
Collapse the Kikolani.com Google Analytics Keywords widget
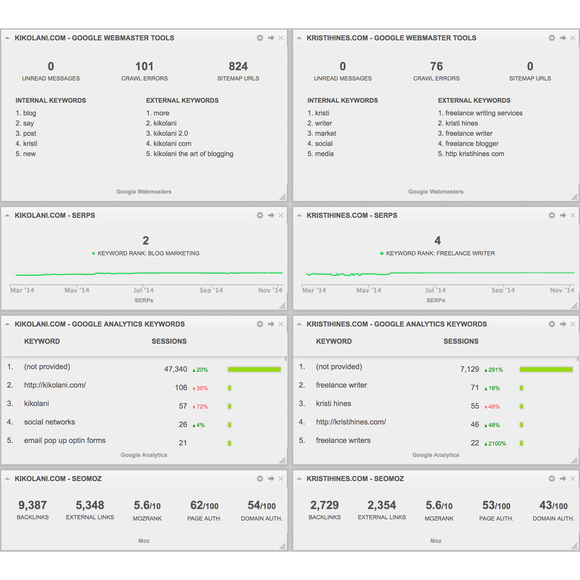tap(7, 324)
